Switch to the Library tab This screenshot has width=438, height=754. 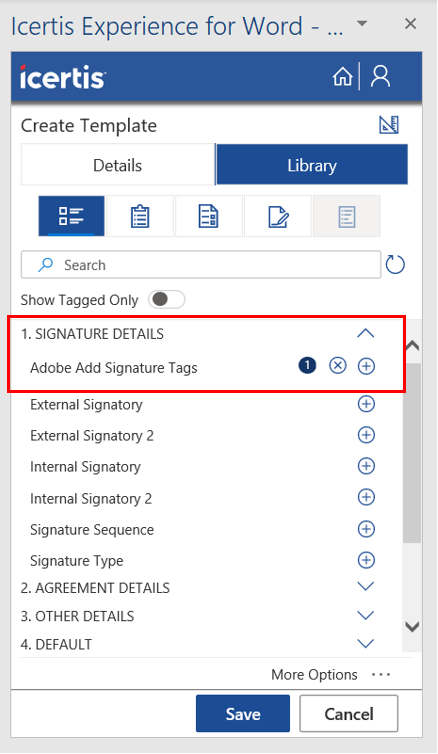[x=312, y=165]
